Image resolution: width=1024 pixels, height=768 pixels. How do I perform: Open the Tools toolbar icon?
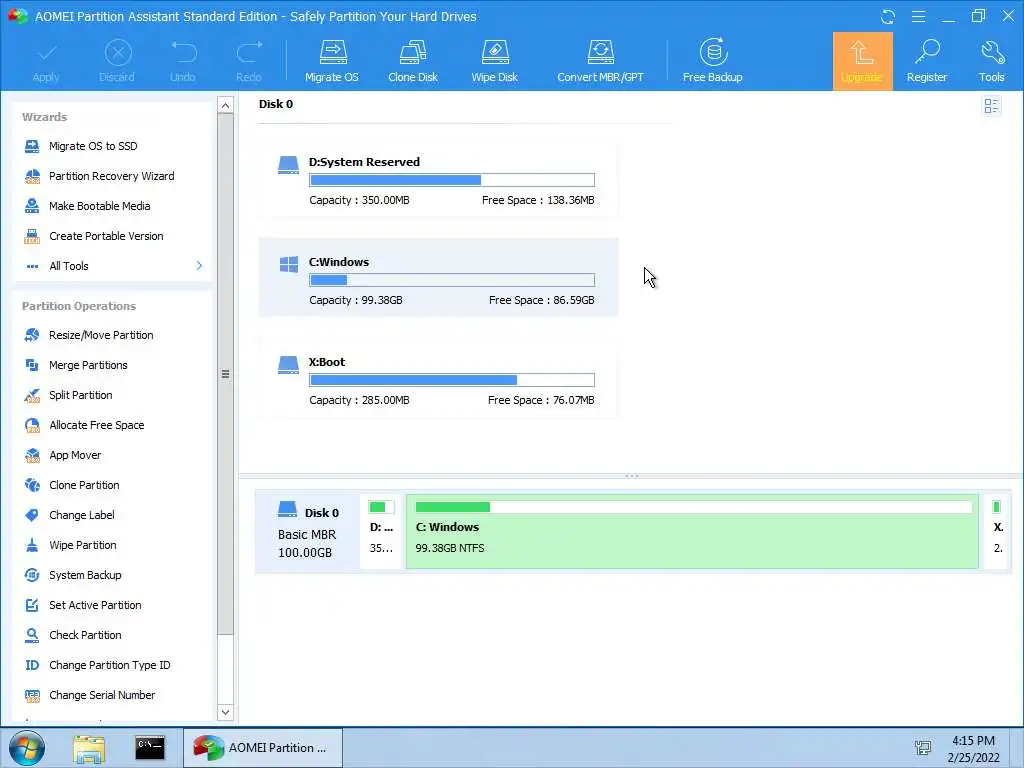(991, 61)
